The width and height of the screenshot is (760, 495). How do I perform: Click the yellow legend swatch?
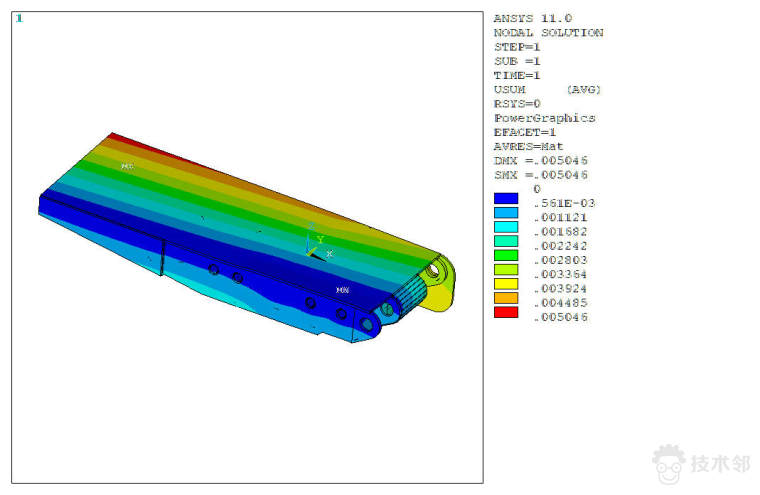pos(506,284)
